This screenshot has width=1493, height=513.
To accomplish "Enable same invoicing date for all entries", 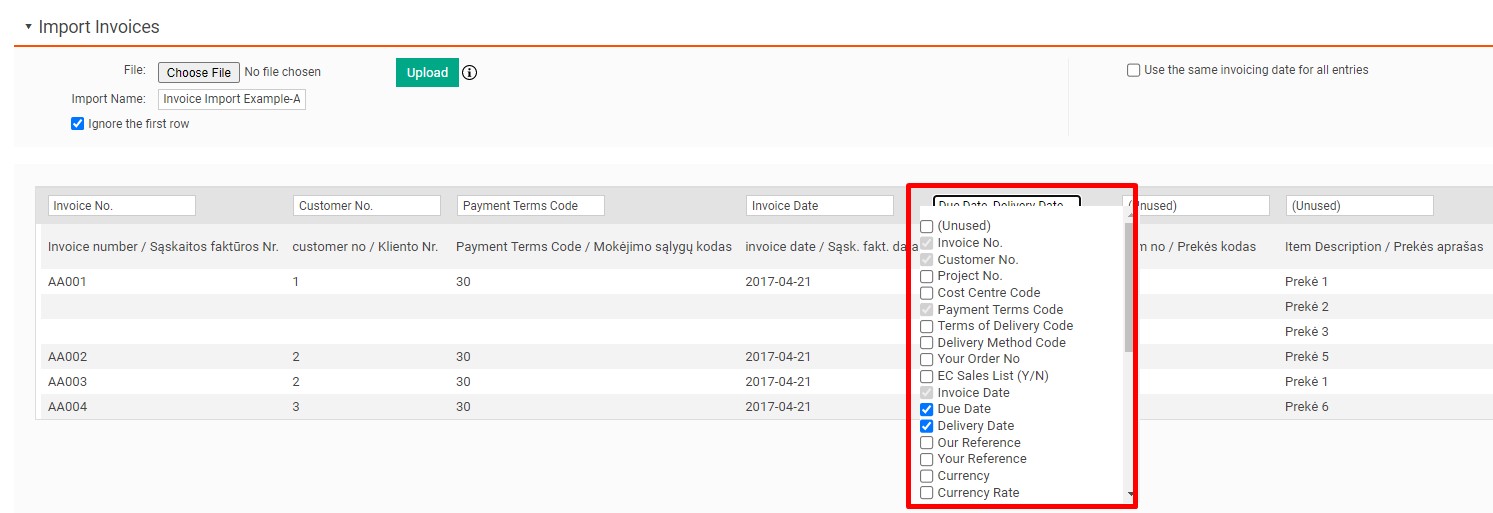I will pyautogui.click(x=1133, y=70).
